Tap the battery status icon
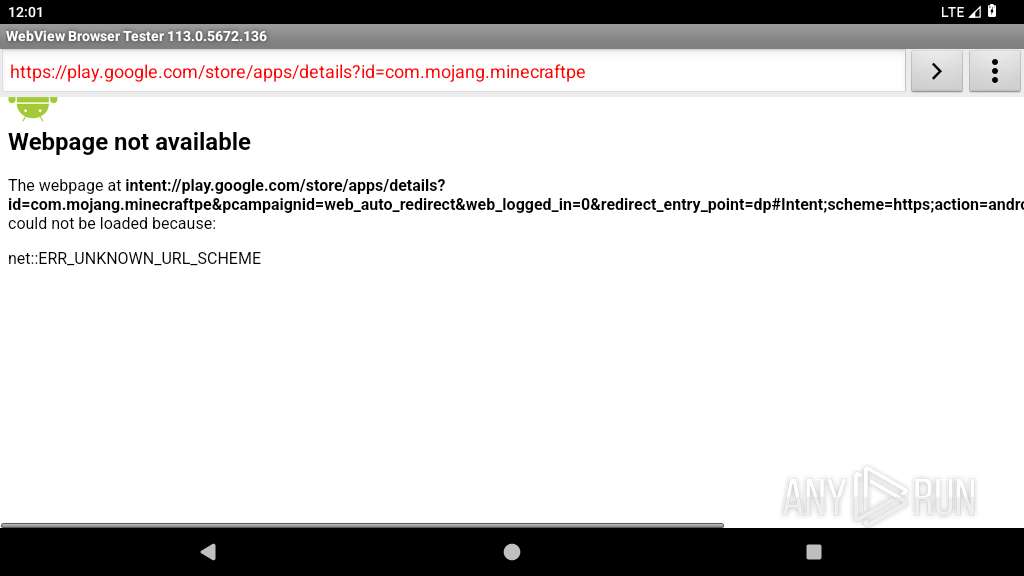This screenshot has height=576, width=1024. [x=992, y=11]
